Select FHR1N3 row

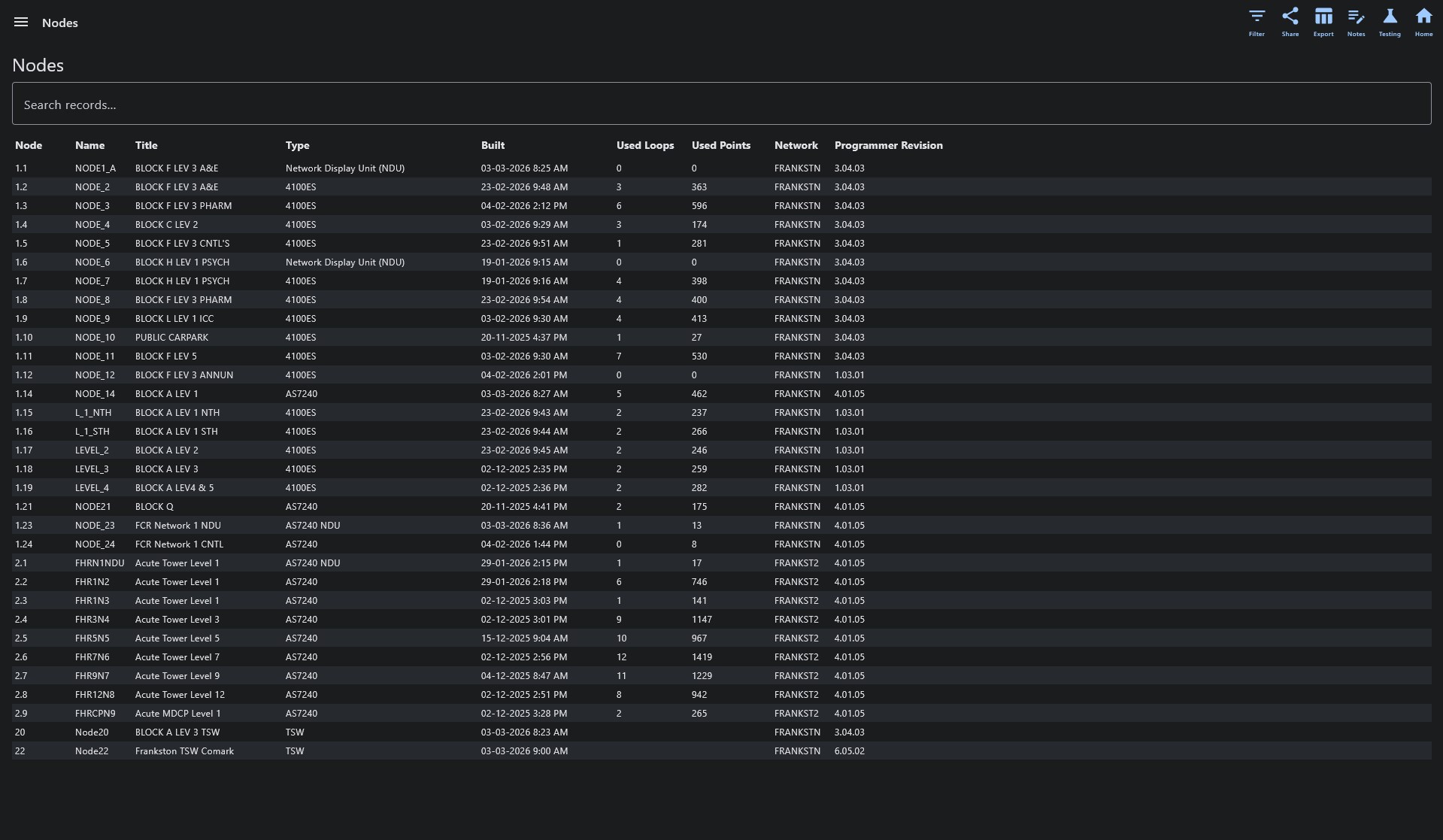[721, 601]
